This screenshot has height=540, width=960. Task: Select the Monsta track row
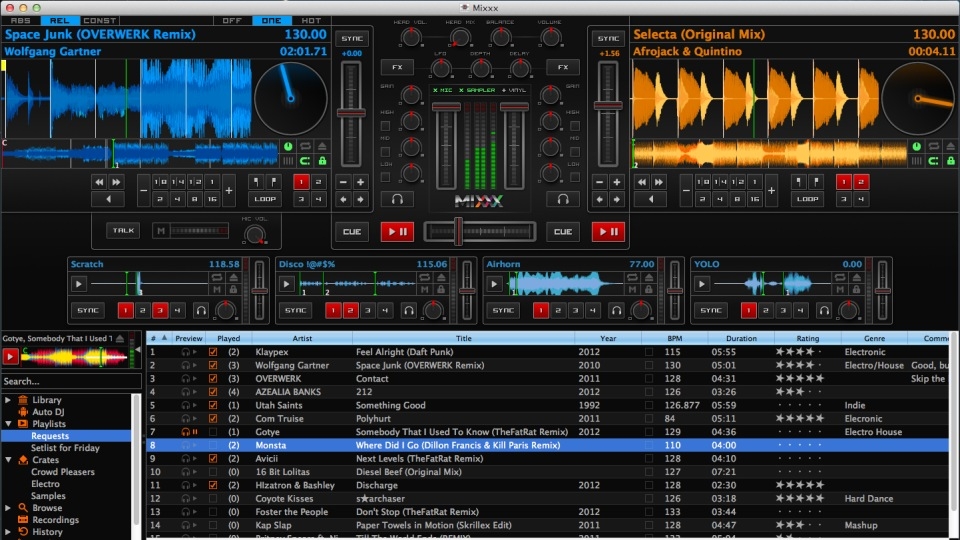coord(547,445)
